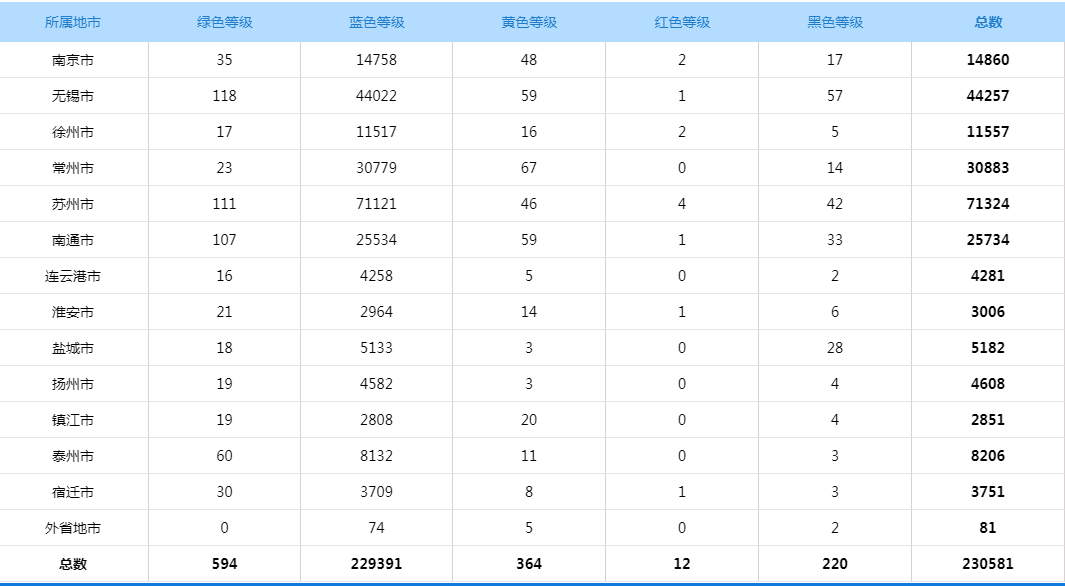
Task: Select the 蓝色等级 column header
Action: pos(376,22)
